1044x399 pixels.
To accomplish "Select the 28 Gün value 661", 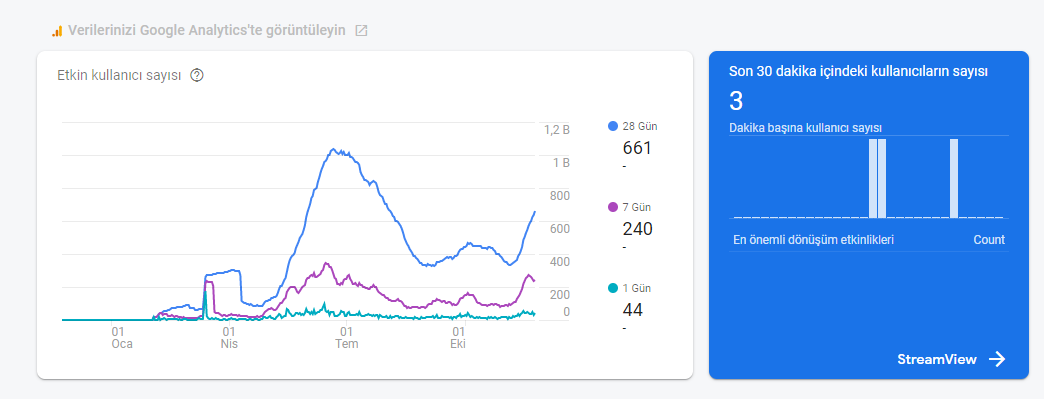I will (x=637, y=148).
